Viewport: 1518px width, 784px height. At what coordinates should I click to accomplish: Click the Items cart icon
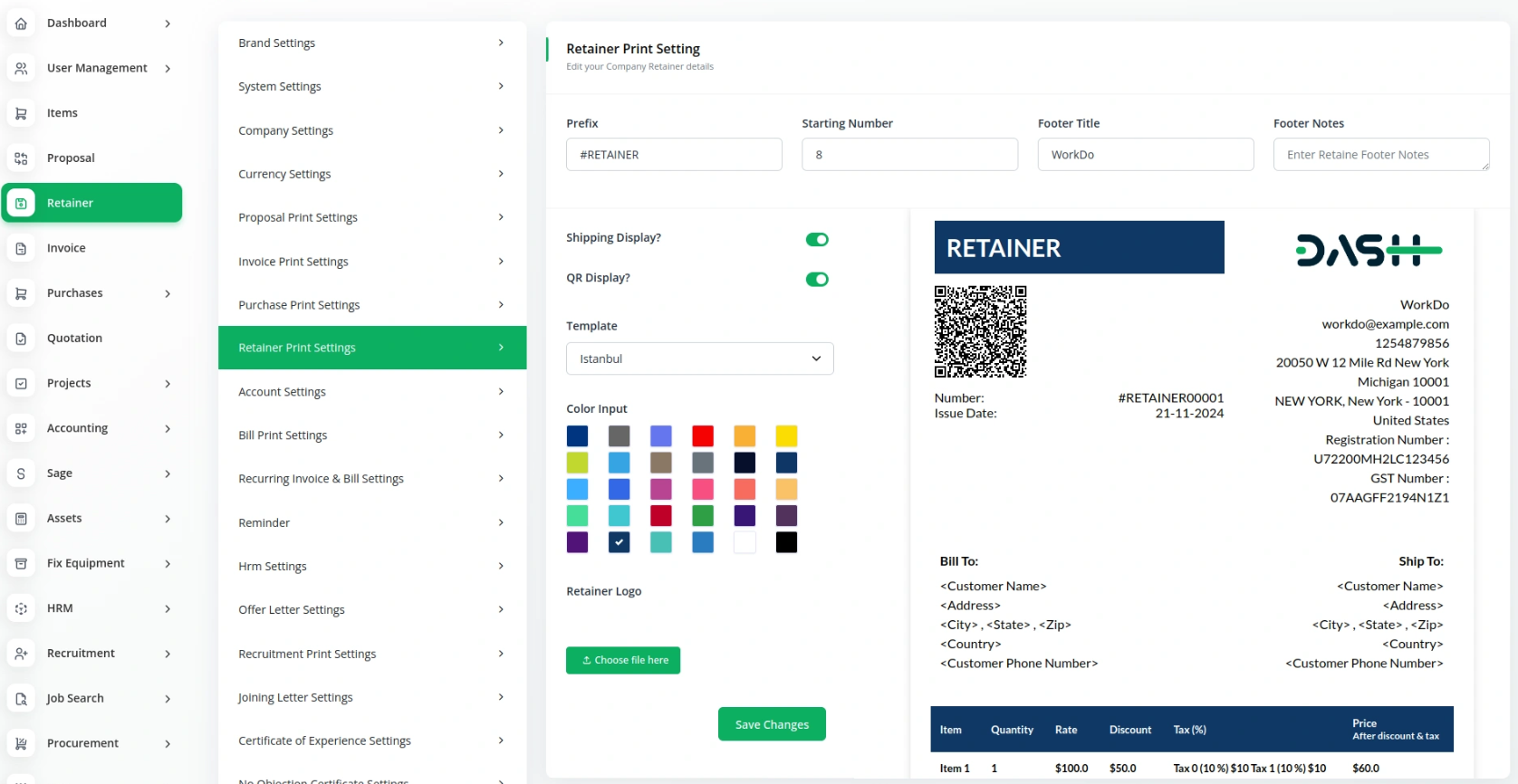pyautogui.click(x=21, y=113)
